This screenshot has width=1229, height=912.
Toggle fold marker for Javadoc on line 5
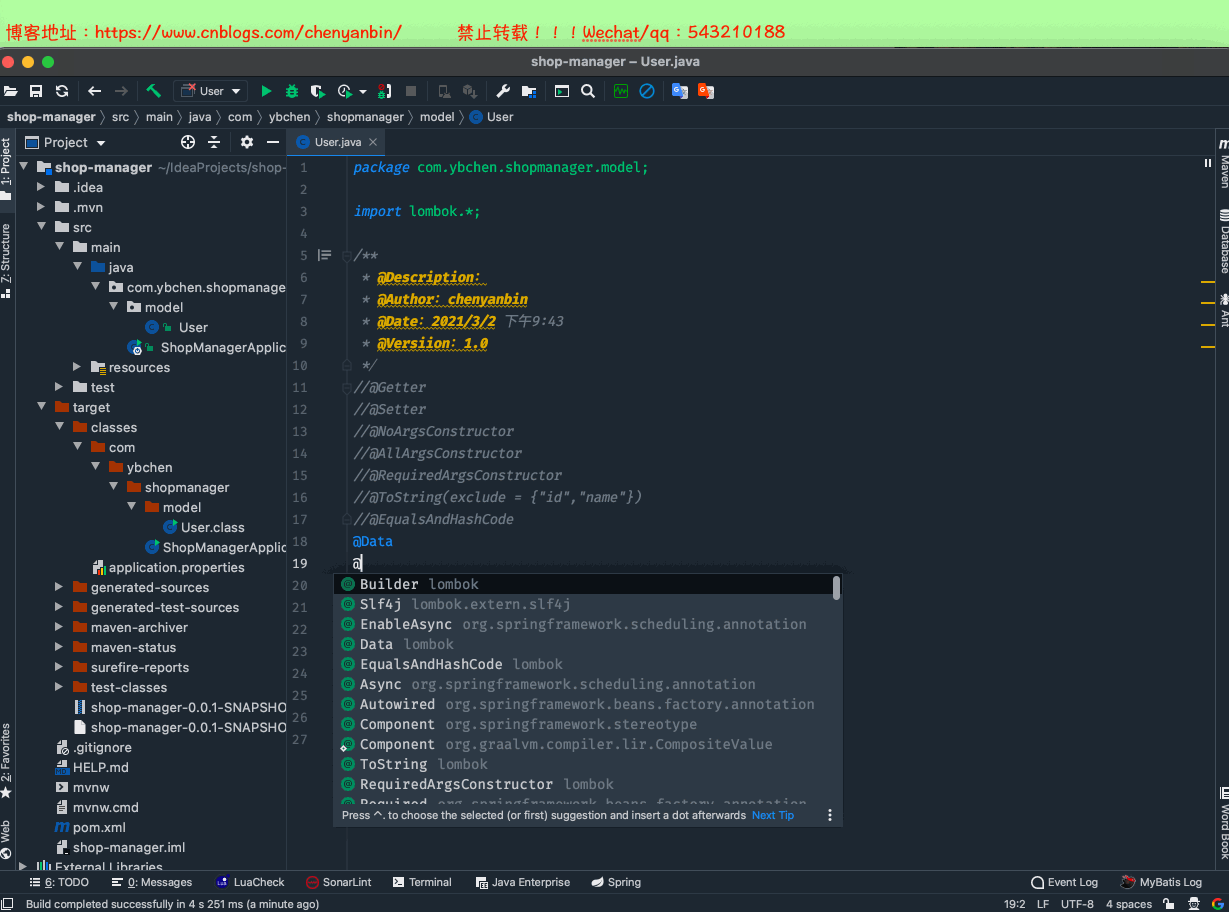346,255
